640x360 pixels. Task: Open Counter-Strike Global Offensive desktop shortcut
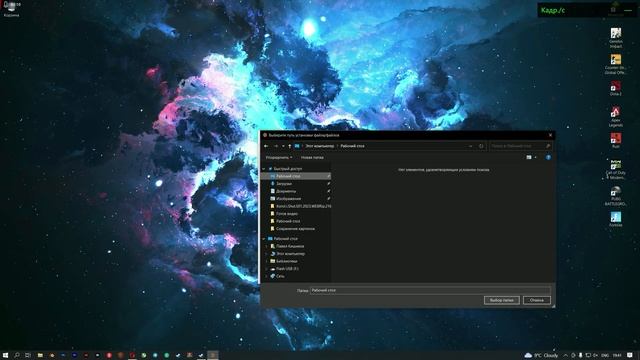pos(616,64)
